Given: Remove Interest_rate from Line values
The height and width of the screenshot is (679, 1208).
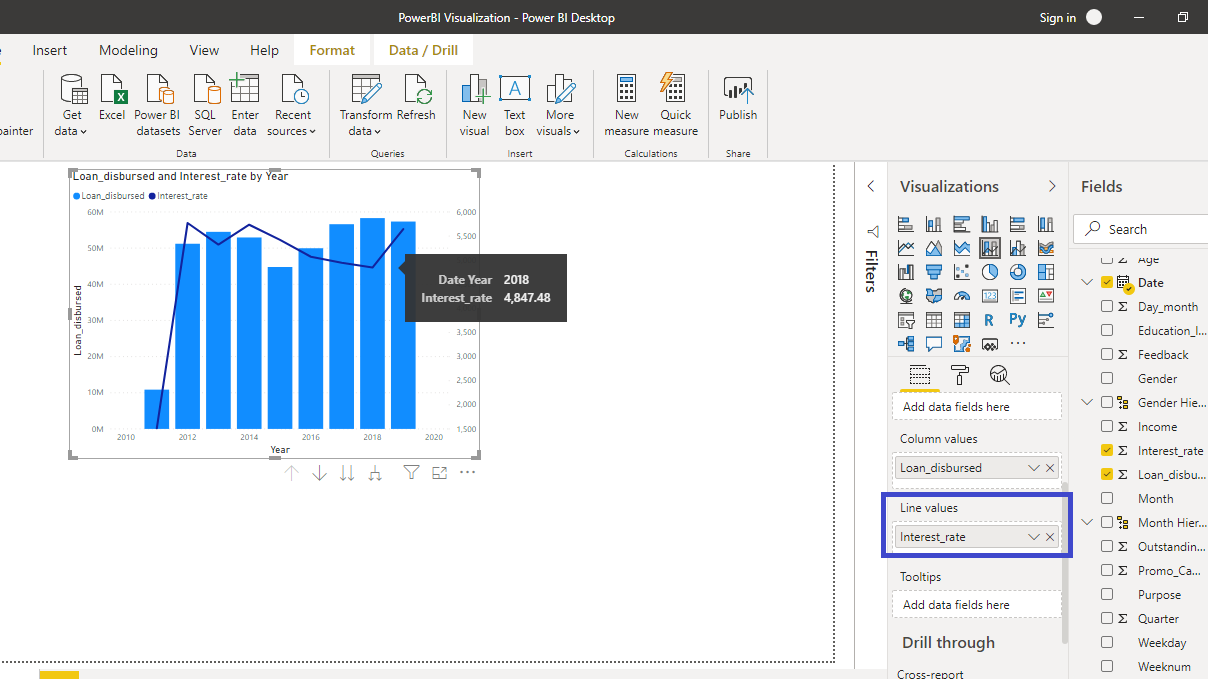Looking at the screenshot, I should click(1050, 537).
